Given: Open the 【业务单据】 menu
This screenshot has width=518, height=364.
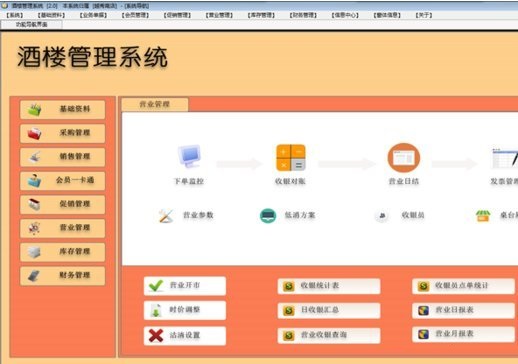Looking at the screenshot, I should click(x=93, y=15).
